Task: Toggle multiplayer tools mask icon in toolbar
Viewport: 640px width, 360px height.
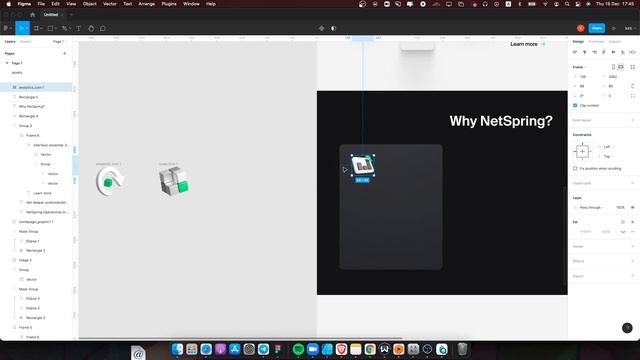Action: coord(333,28)
